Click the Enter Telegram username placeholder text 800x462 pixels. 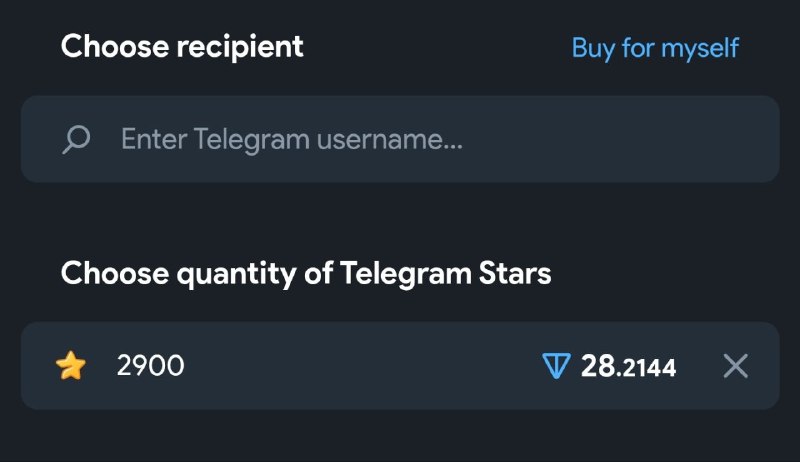pos(292,139)
